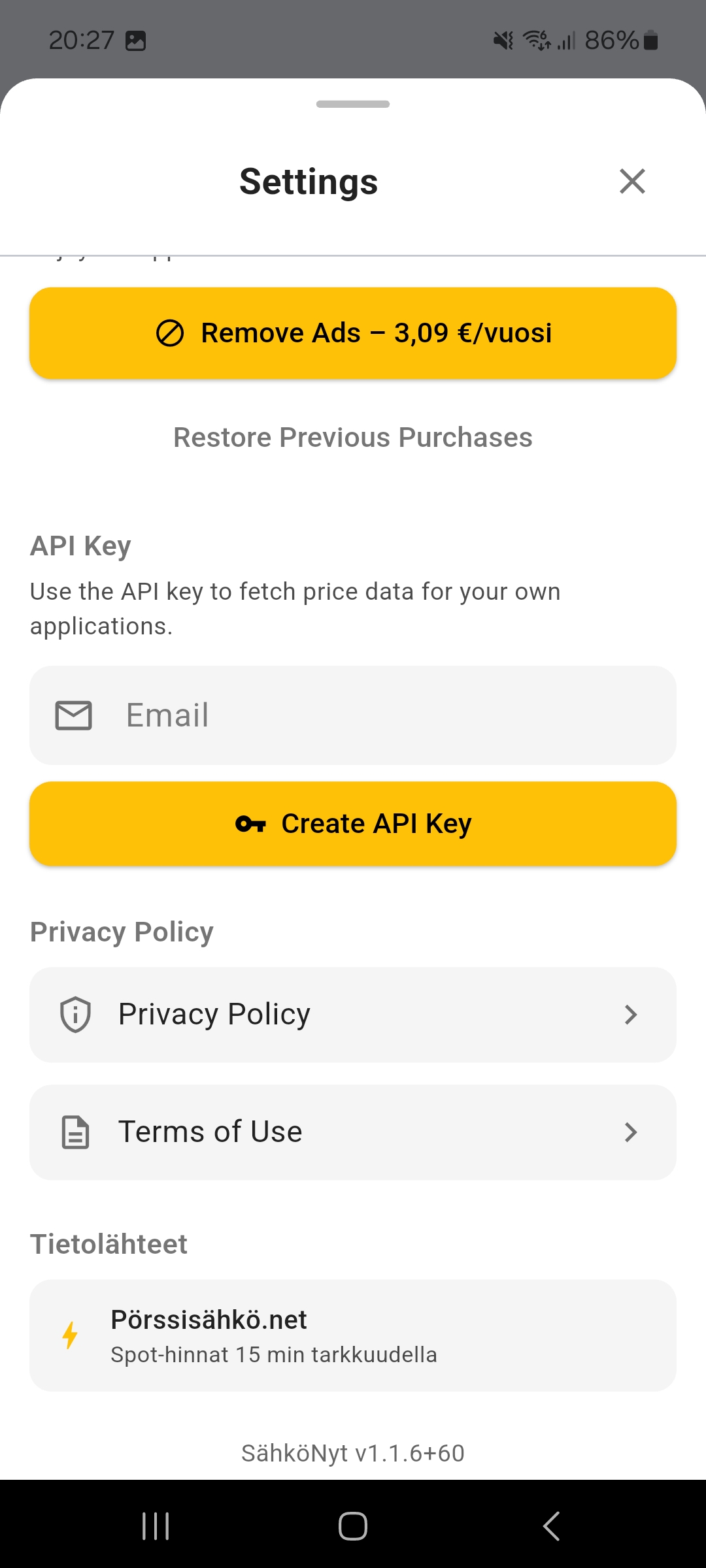
Task: Open the Privacy Policy row
Action: pos(353,1015)
